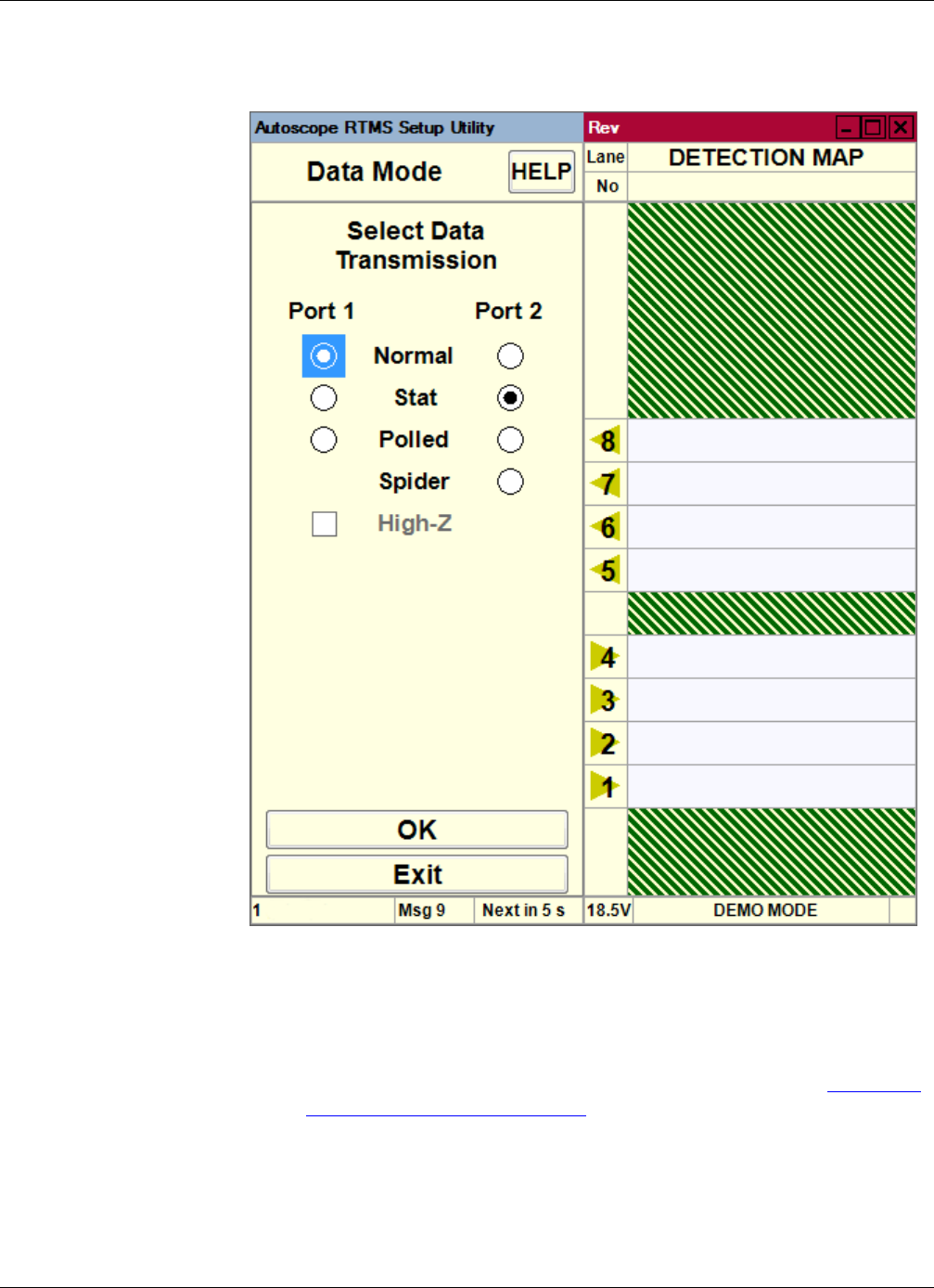Click the 'Port 1' column label
The height and width of the screenshot is (1288, 934).
[x=321, y=311]
